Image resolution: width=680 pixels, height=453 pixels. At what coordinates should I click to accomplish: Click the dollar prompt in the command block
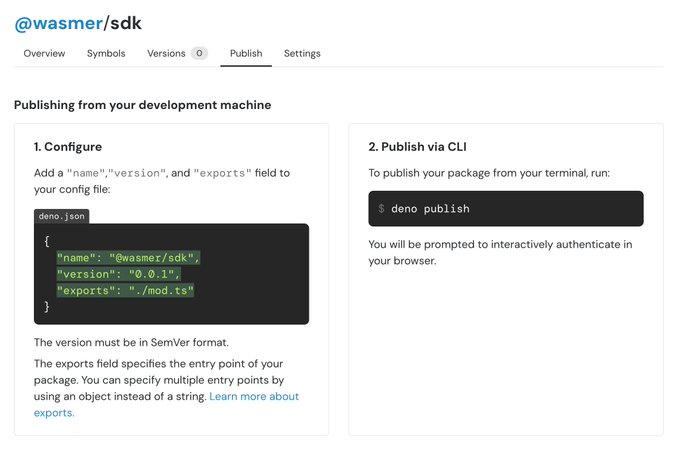[x=381, y=209]
